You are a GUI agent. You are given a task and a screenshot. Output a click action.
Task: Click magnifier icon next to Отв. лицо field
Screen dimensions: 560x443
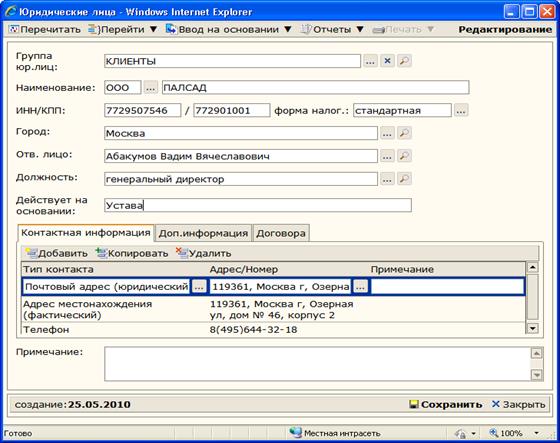(x=404, y=156)
